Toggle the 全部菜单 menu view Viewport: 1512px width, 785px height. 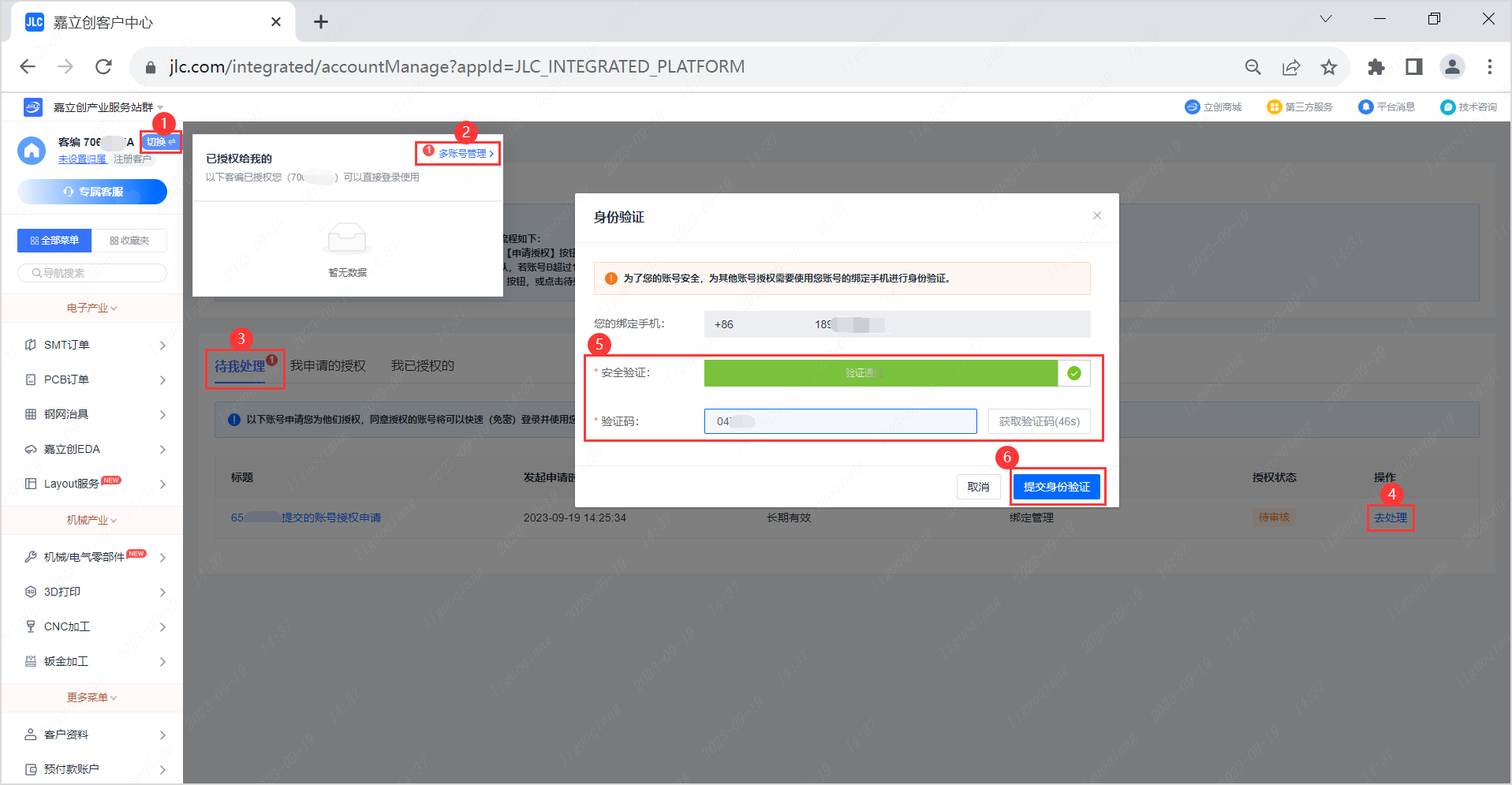[x=54, y=241]
